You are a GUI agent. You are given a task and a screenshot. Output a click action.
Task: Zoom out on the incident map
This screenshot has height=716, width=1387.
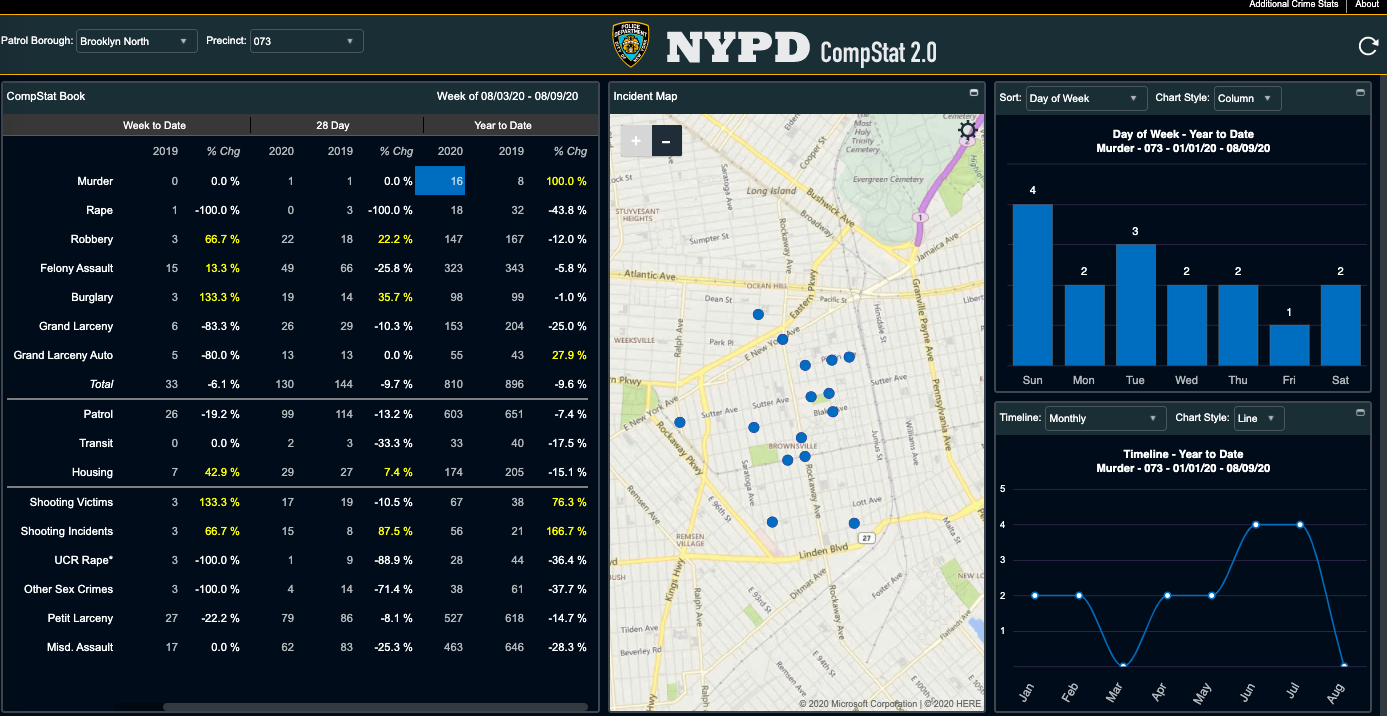tap(667, 141)
